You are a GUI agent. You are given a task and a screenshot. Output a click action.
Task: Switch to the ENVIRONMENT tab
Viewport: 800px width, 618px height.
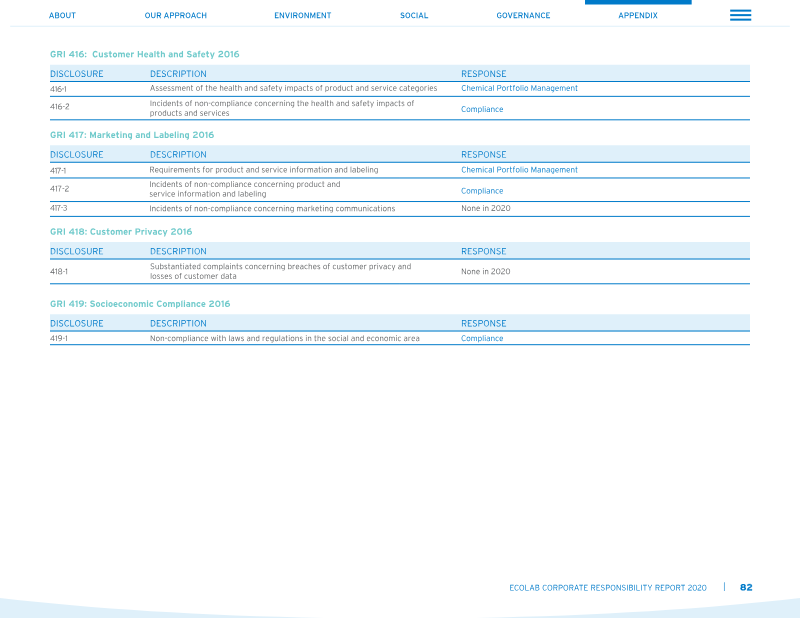tap(303, 15)
